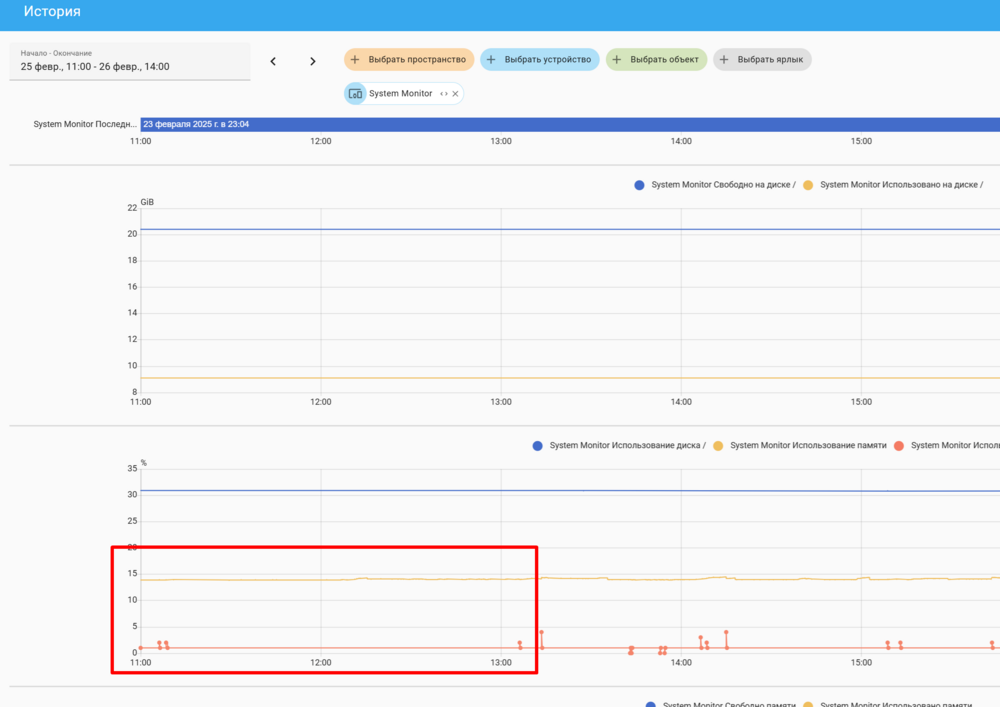Click plus icon on Выбрать ярлык chip

pos(724,60)
